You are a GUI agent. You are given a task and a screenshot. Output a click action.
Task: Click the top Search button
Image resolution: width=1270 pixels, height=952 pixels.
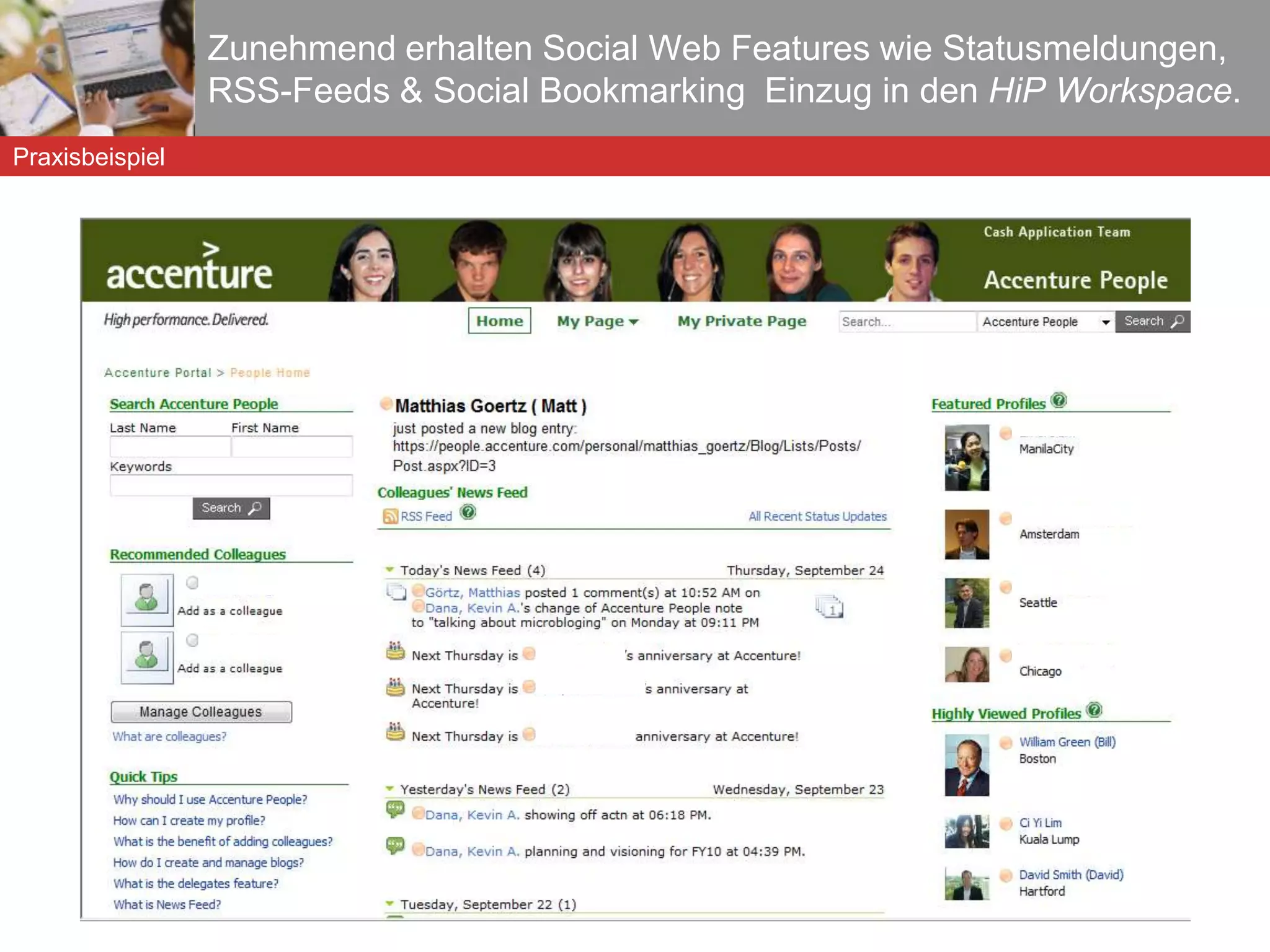pyautogui.click(x=1153, y=321)
